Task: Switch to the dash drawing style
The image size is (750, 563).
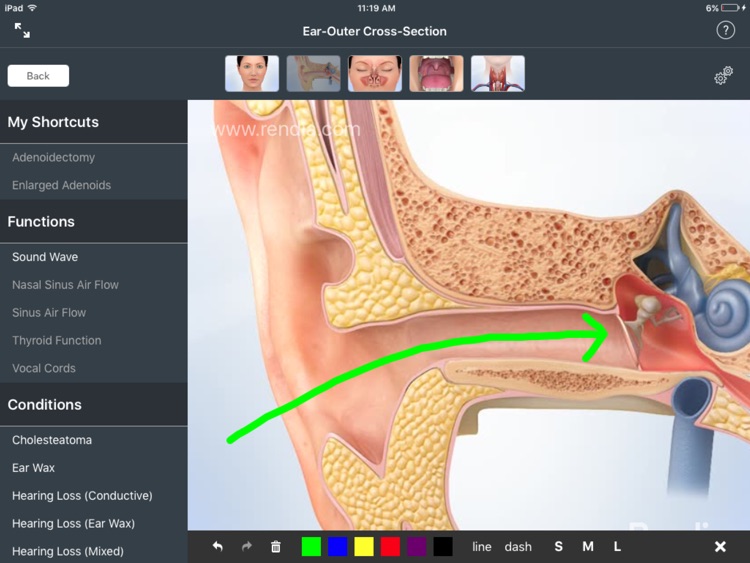Action: pos(518,546)
